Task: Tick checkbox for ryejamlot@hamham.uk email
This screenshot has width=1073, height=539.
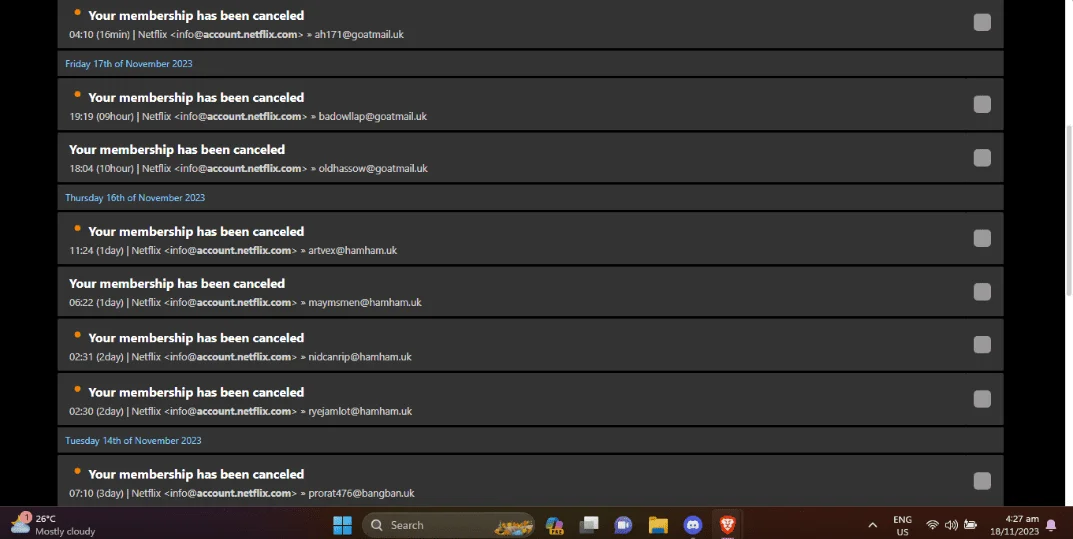Action: coord(982,399)
